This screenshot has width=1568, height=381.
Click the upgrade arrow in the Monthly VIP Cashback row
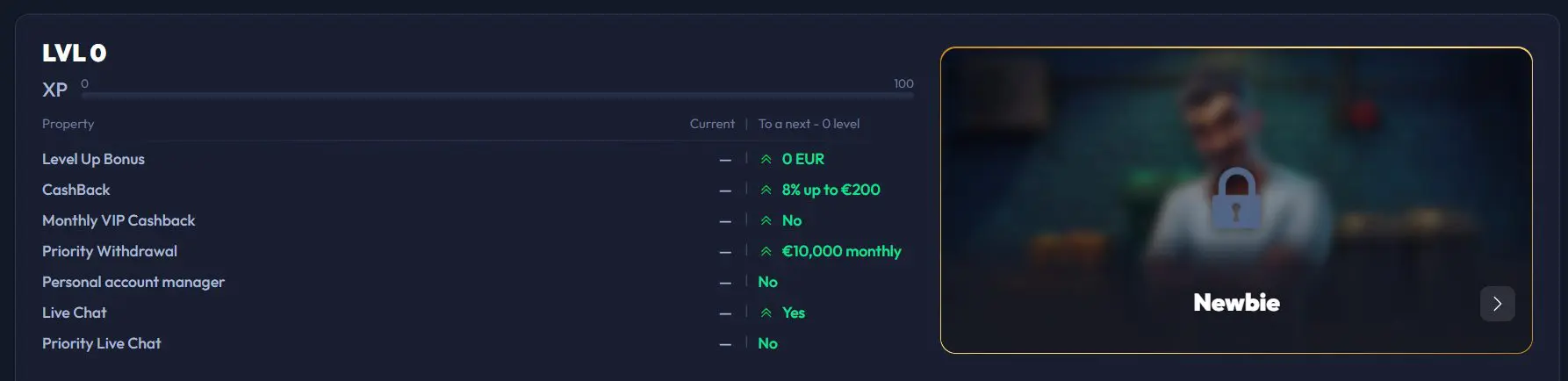click(766, 221)
